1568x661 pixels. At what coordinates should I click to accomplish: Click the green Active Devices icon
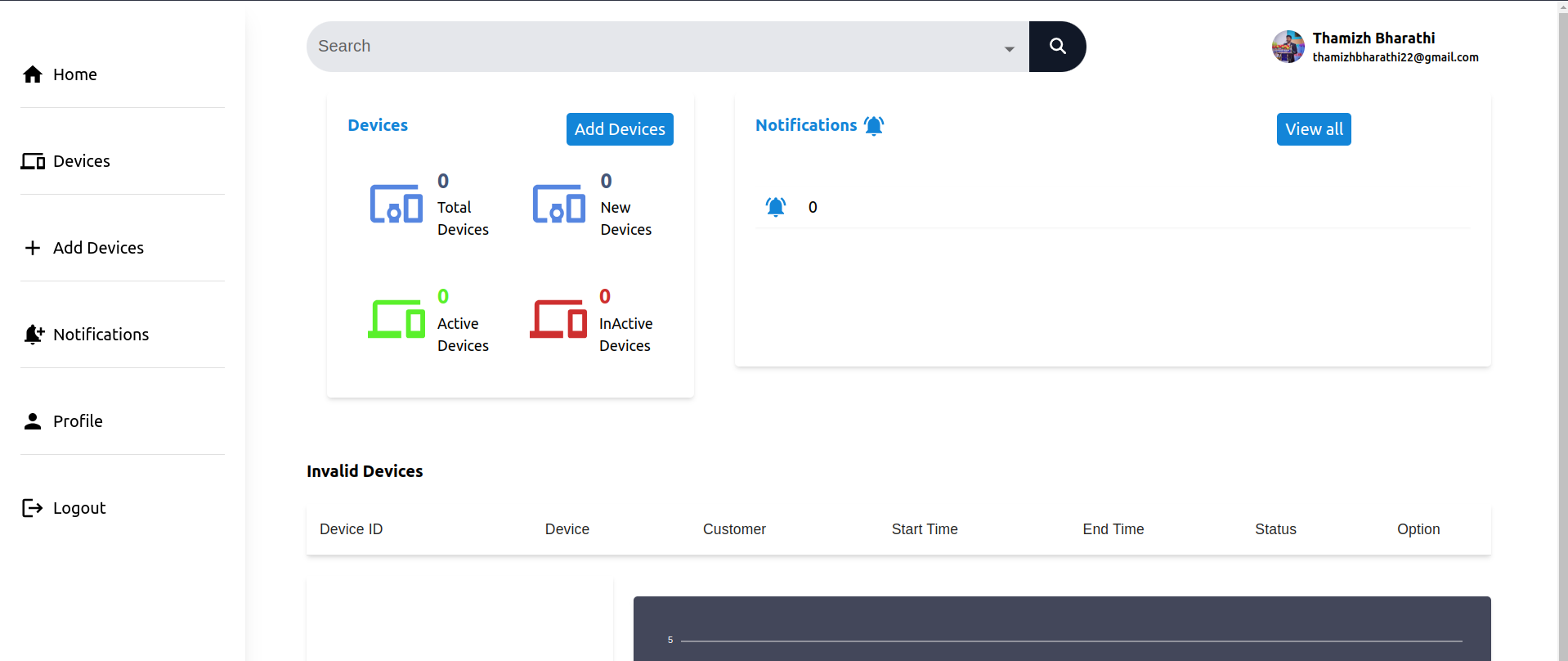pyautogui.click(x=396, y=319)
